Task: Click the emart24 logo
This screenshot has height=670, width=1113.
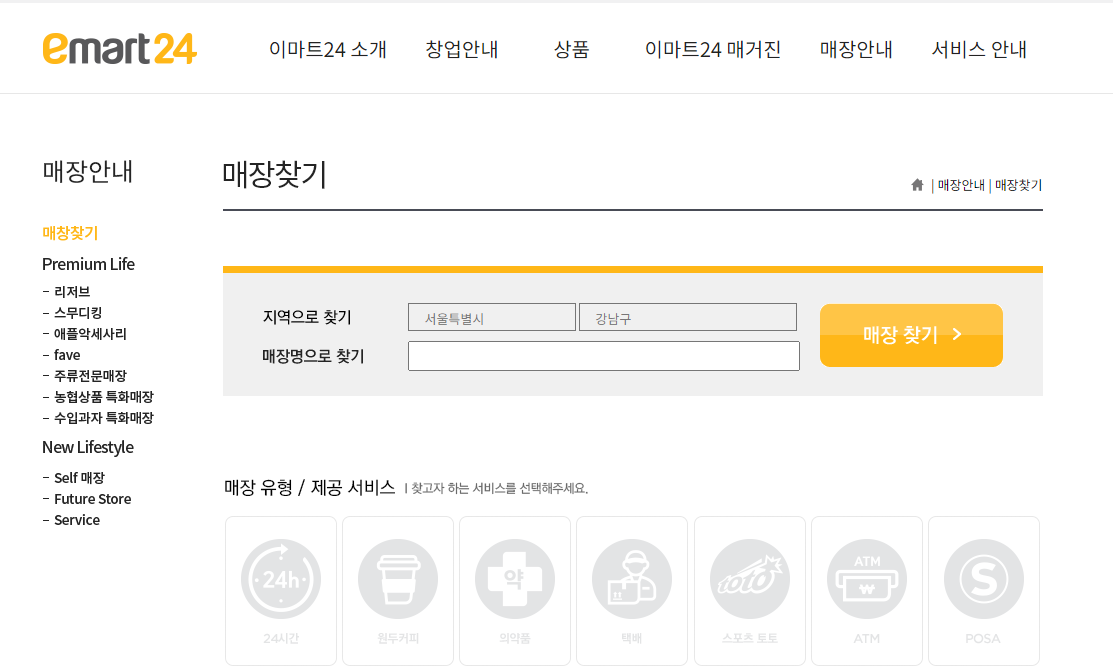Action: click(x=119, y=48)
